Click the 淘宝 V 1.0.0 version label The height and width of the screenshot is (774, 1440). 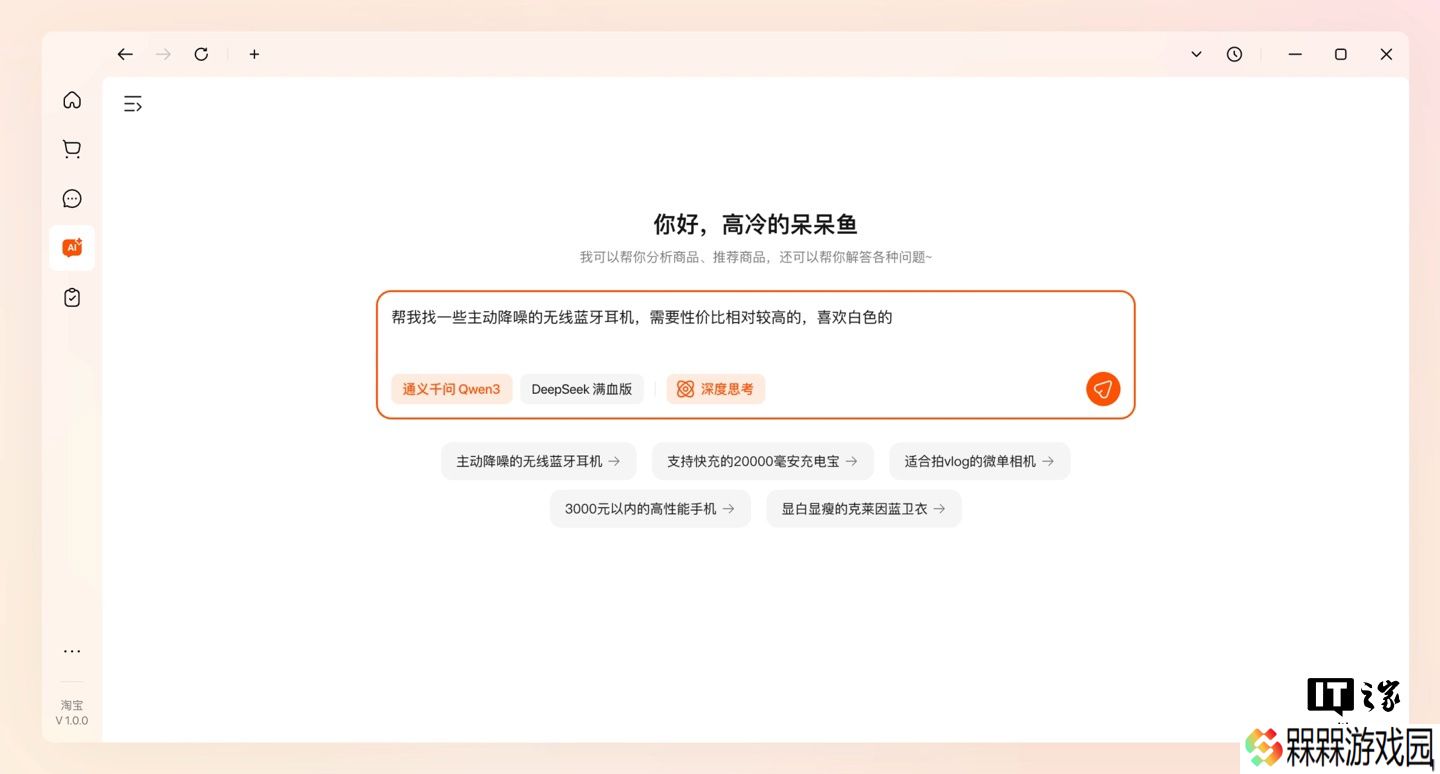pyautogui.click(x=72, y=712)
